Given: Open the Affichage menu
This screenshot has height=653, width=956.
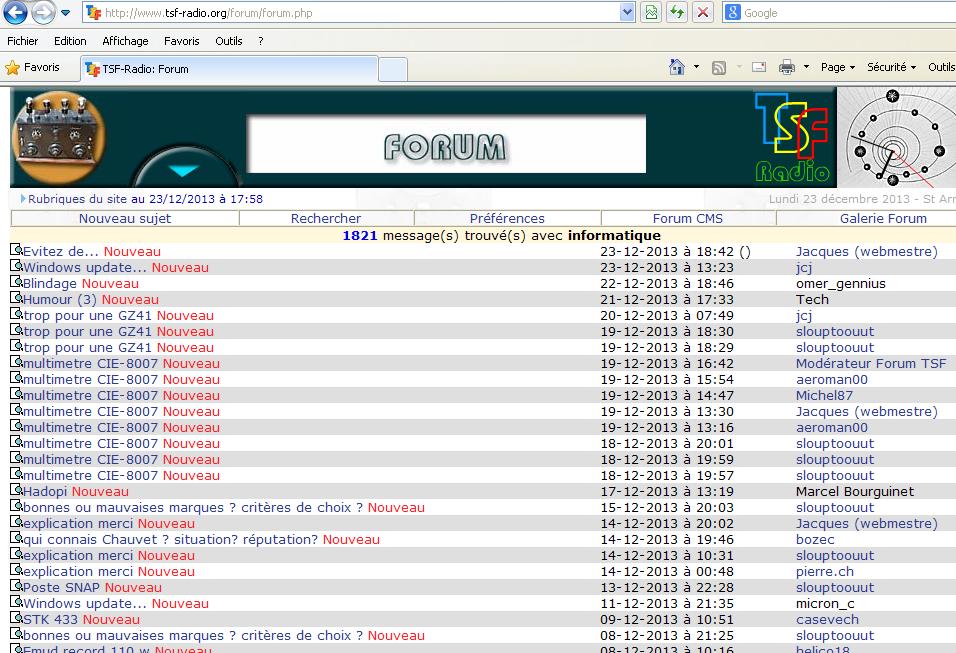Looking at the screenshot, I should [x=125, y=41].
